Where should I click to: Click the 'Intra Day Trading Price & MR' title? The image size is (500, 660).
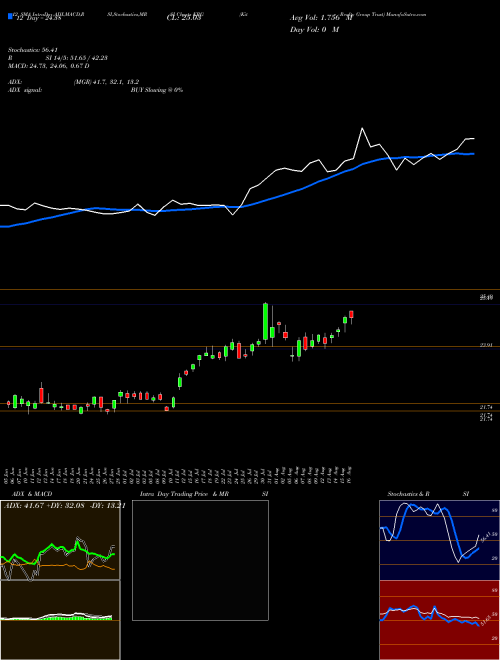pos(184,494)
